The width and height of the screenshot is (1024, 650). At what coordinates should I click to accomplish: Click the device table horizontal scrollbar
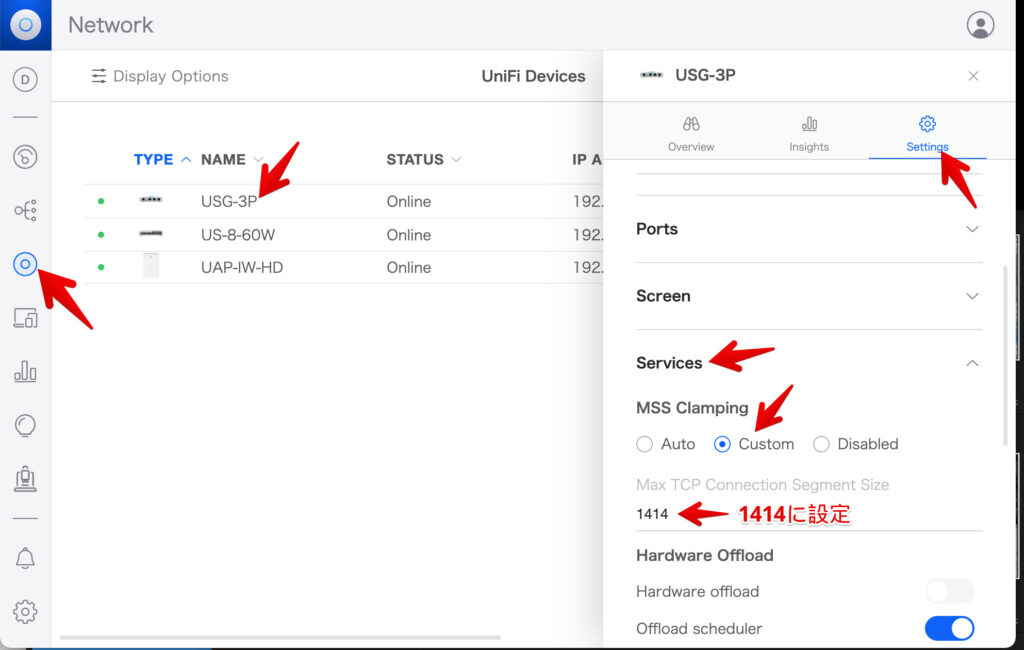click(x=280, y=637)
